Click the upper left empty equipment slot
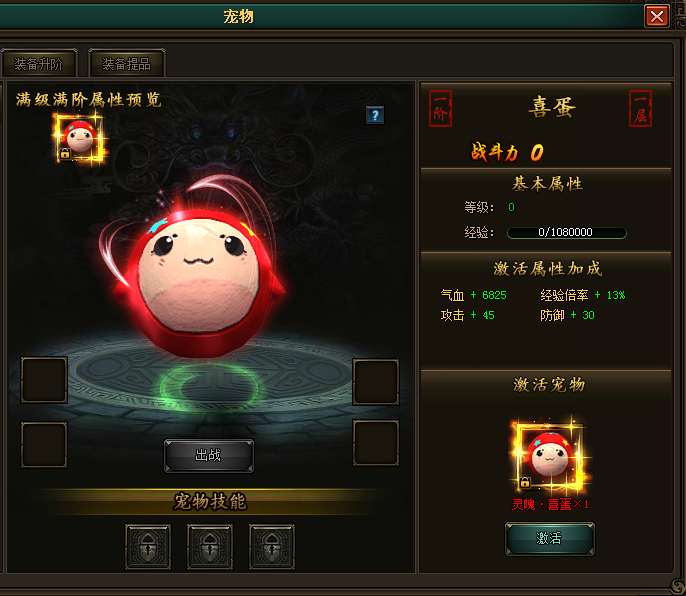 (44, 380)
